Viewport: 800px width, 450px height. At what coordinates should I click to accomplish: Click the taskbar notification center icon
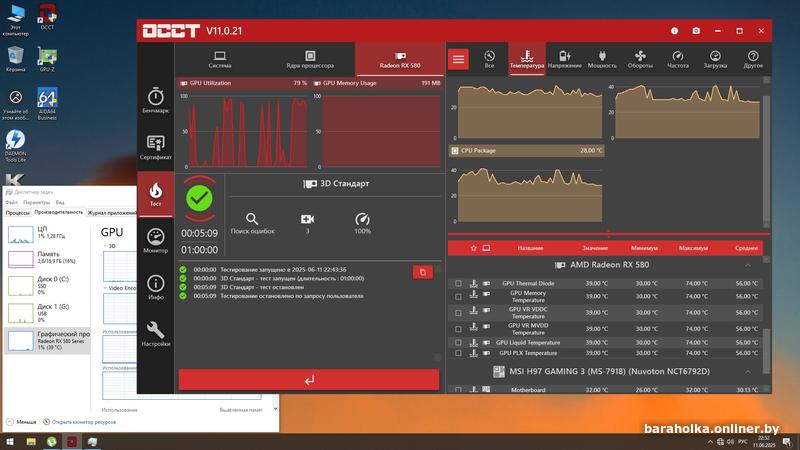tap(788, 442)
